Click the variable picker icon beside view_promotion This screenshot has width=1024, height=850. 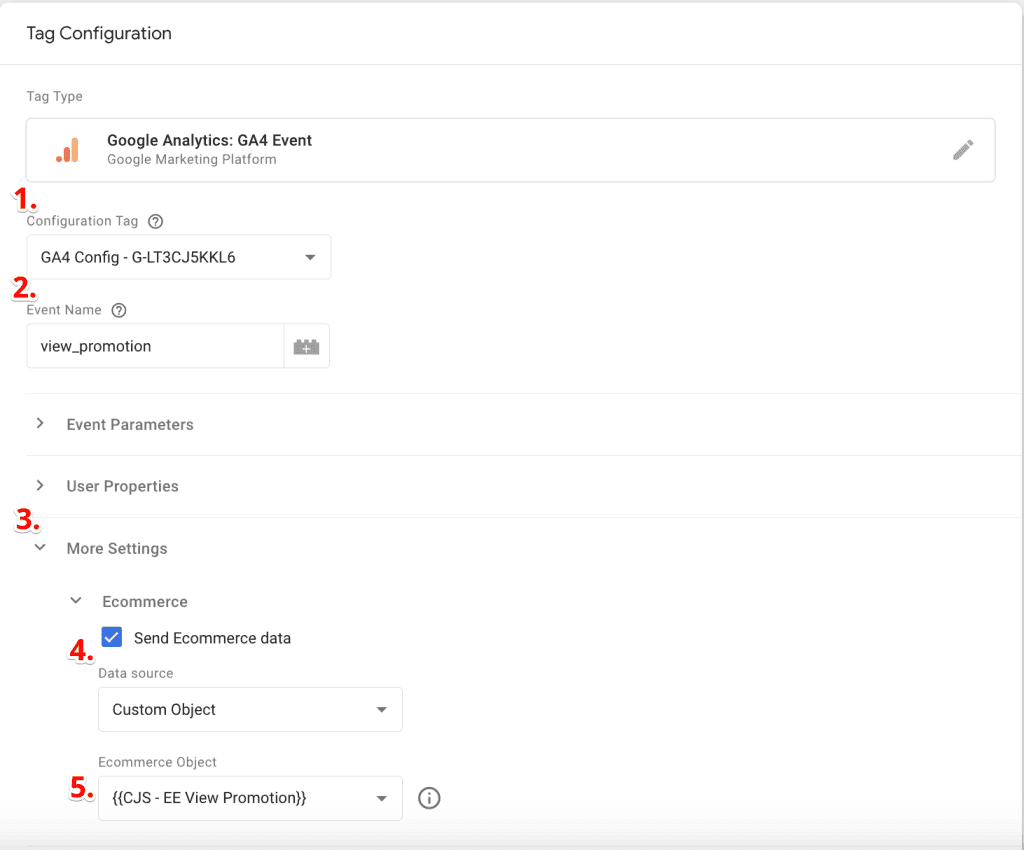(x=306, y=346)
